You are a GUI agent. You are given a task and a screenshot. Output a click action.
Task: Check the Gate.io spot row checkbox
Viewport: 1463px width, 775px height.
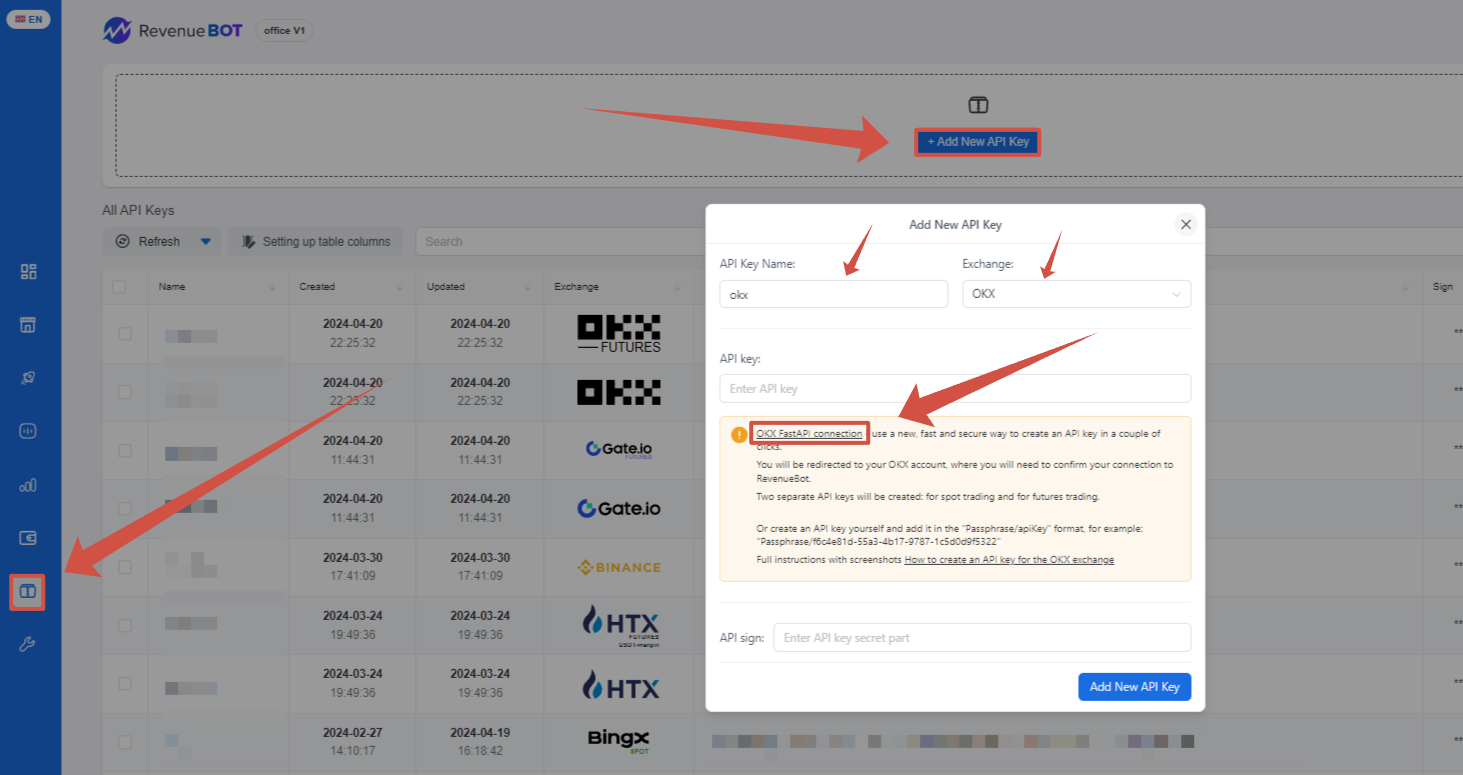(125, 508)
